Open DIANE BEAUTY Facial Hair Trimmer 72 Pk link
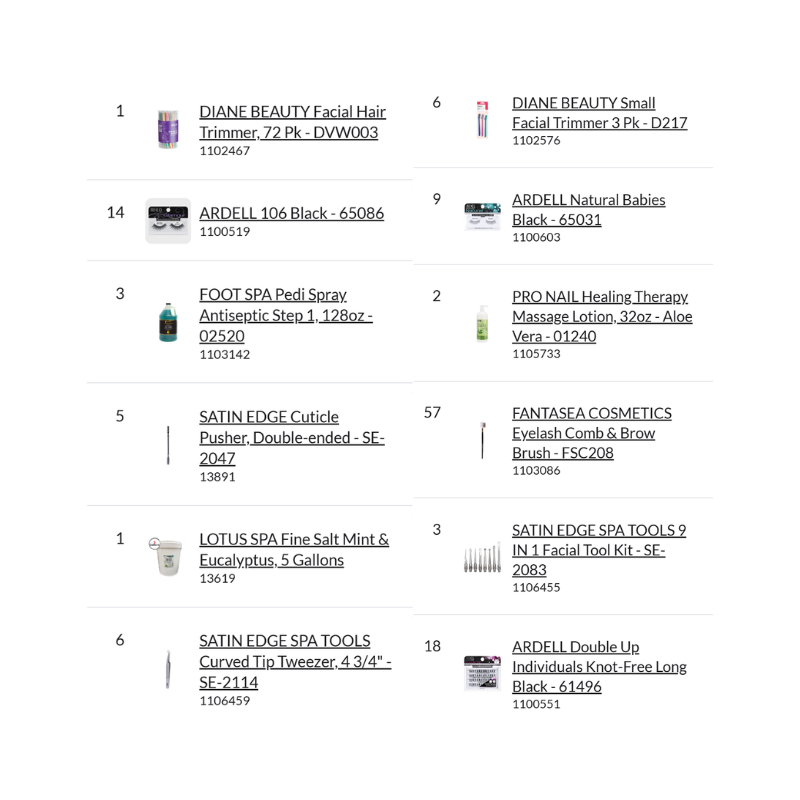 [x=292, y=122]
